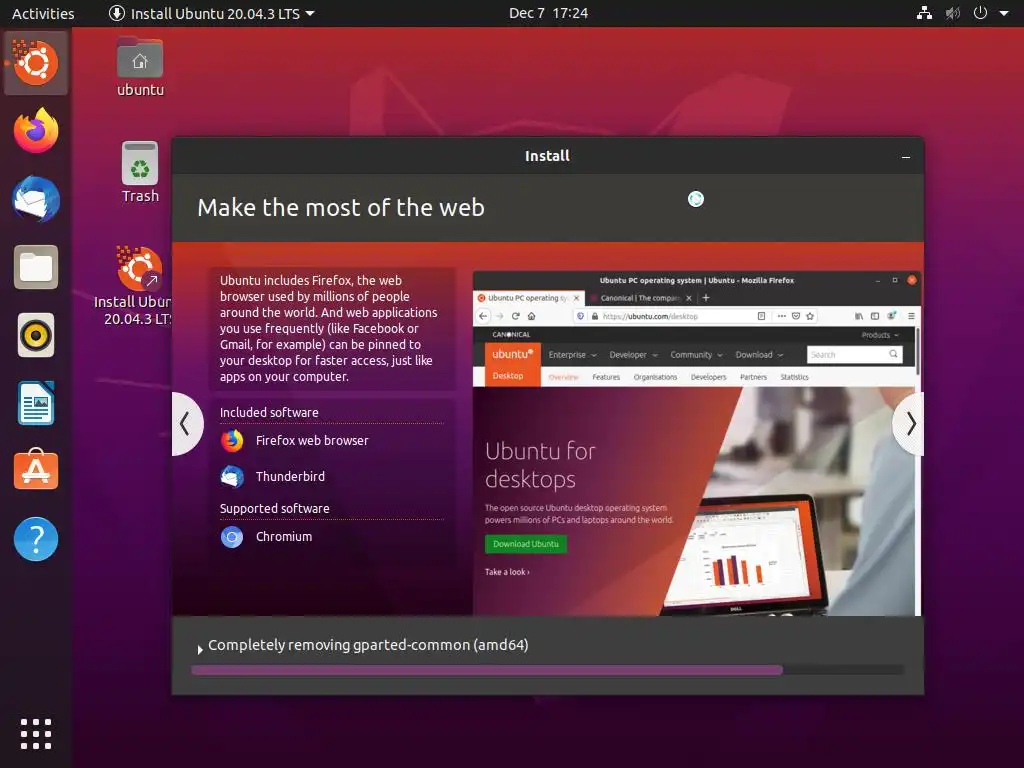Click the search magnifier on ubuntu.com page
1024x768 pixels.
coord(893,354)
